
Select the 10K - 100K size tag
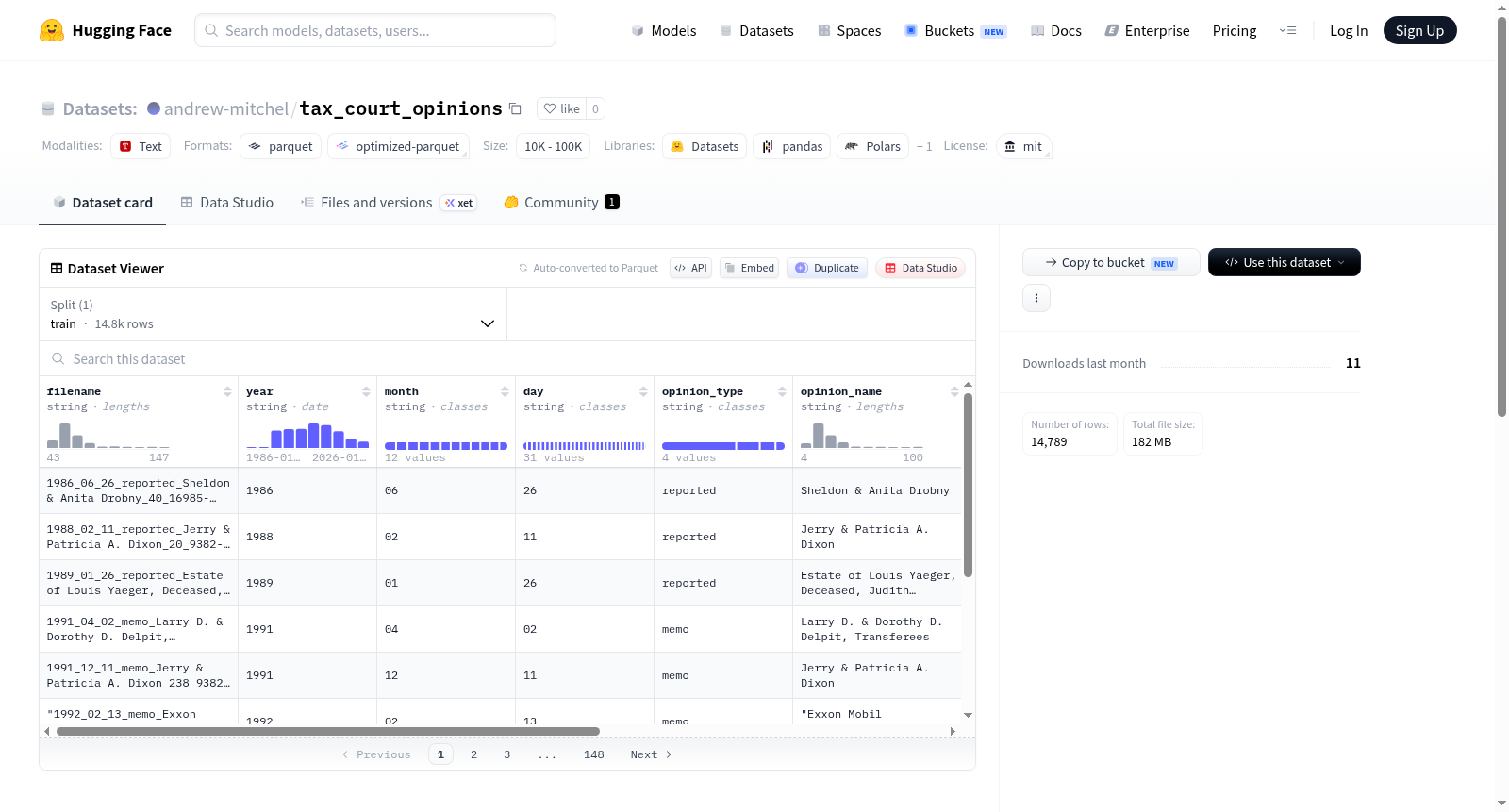pyautogui.click(x=554, y=146)
